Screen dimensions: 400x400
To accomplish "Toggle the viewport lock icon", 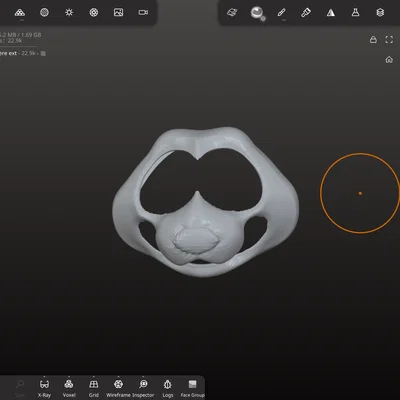I will coord(373,40).
